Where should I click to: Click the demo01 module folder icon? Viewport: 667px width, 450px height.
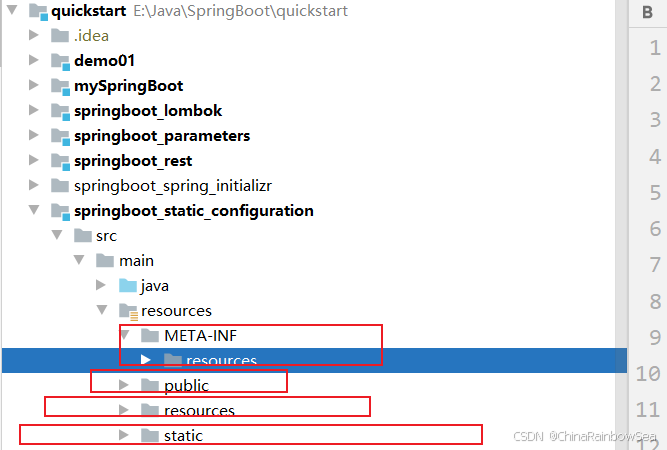click(60, 61)
